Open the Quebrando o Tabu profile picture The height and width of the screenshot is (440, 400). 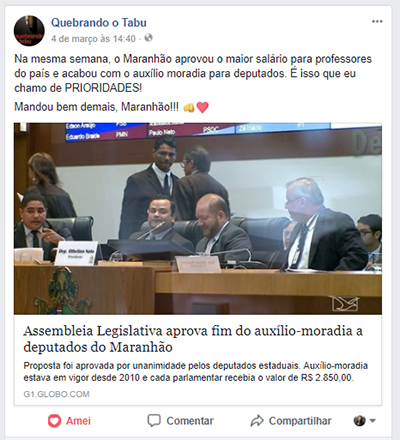tap(29, 31)
